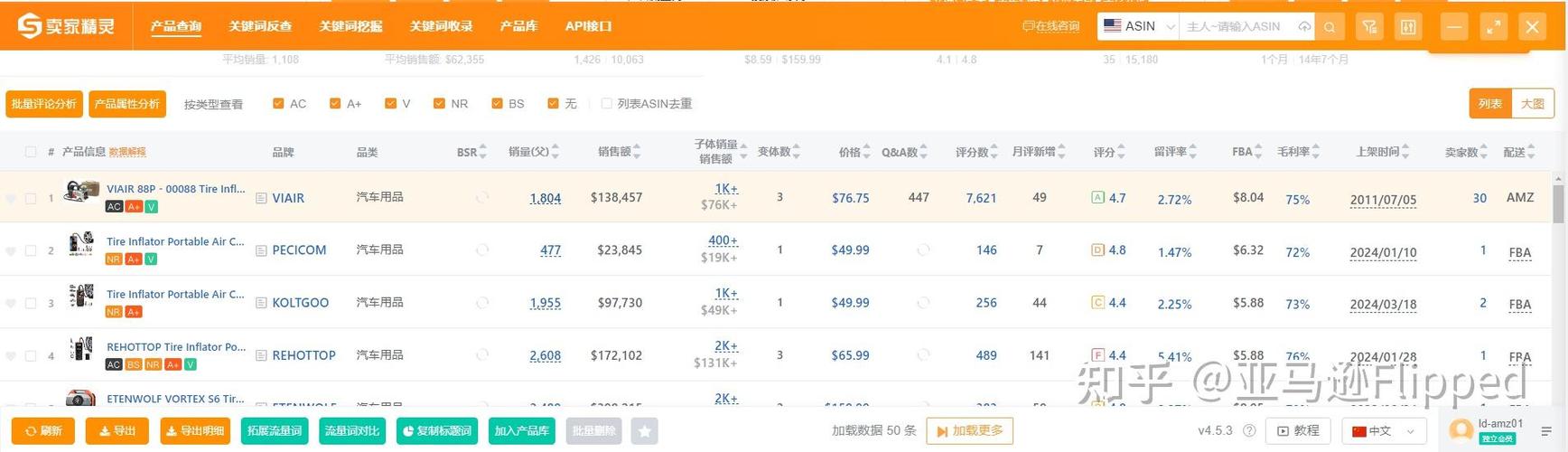Uncheck the NR type filter checkbox

click(x=439, y=103)
